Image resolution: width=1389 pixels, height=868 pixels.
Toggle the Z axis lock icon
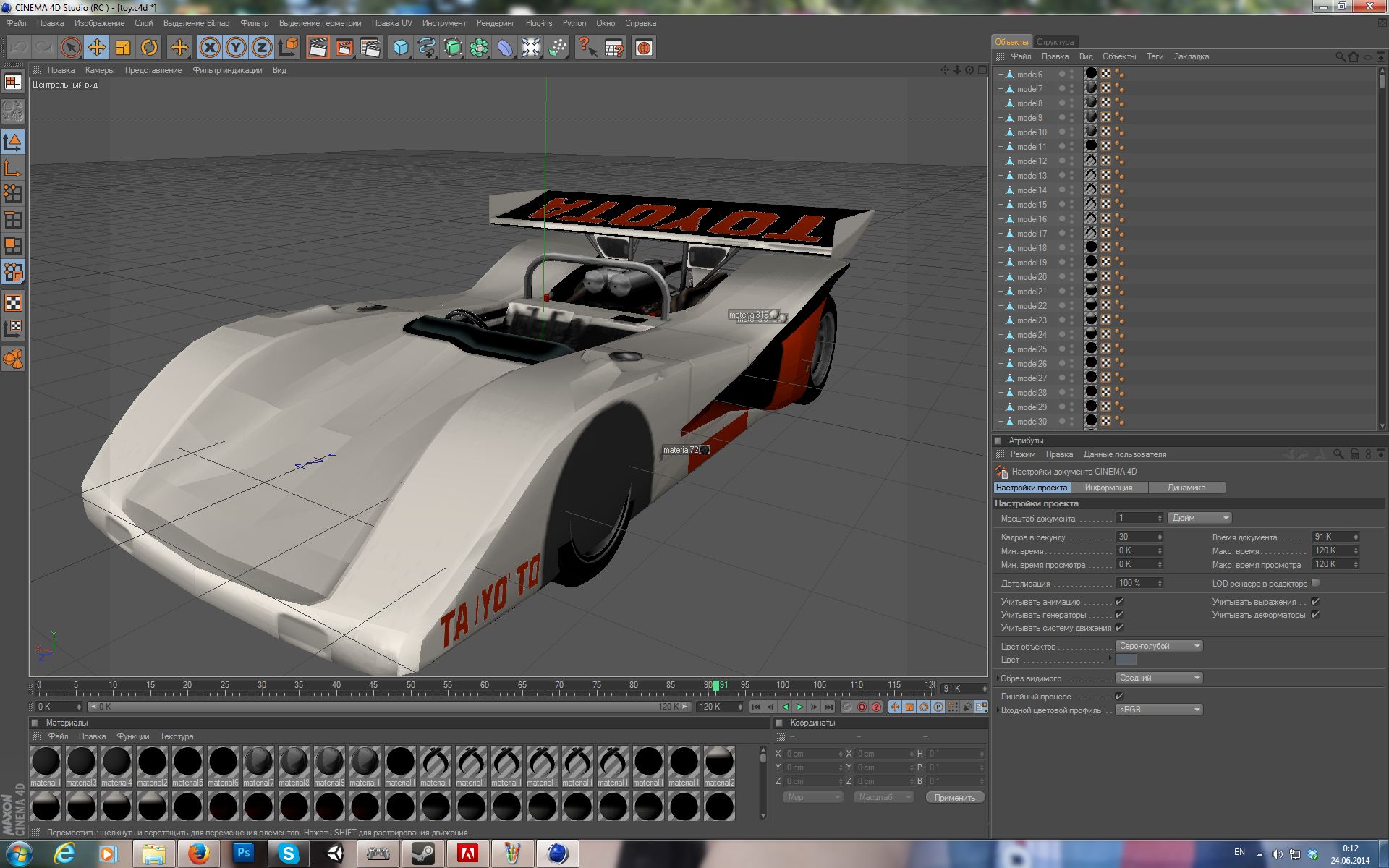tap(262, 48)
